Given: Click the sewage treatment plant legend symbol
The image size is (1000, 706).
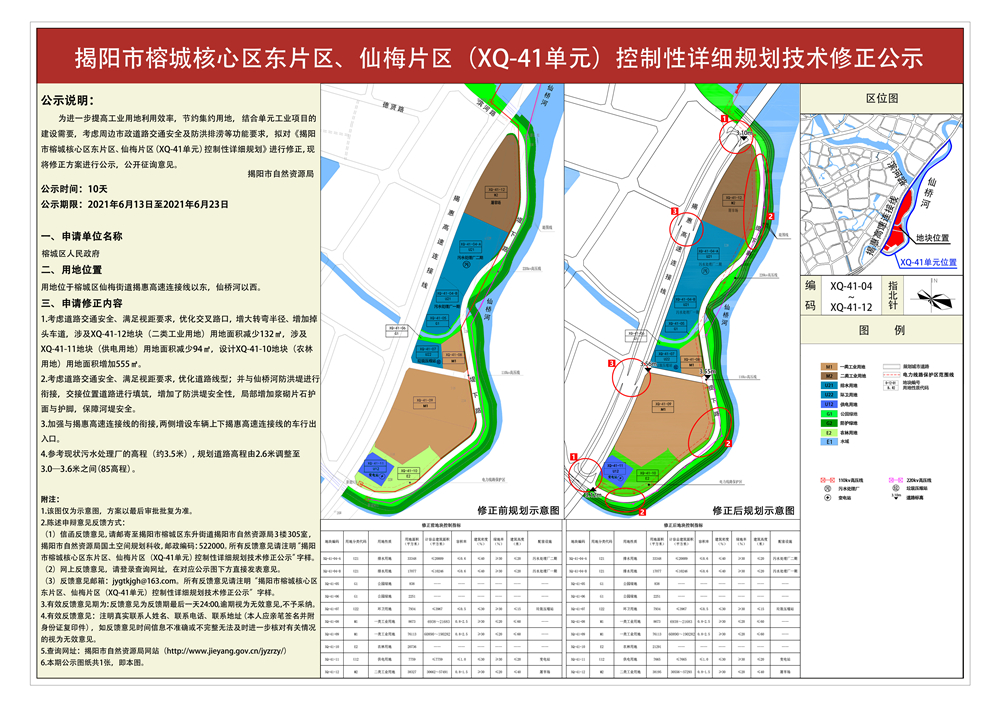Looking at the screenshot, I should click(827, 489).
